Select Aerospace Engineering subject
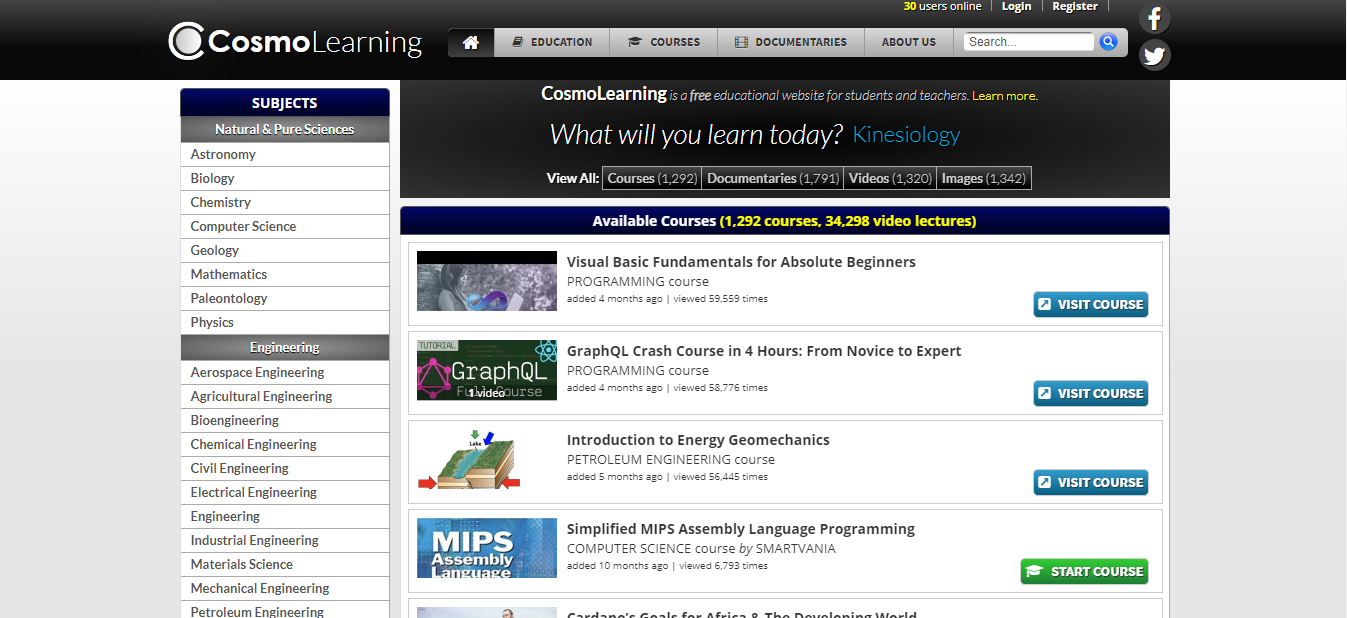The height and width of the screenshot is (618, 1347). [x=285, y=372]
